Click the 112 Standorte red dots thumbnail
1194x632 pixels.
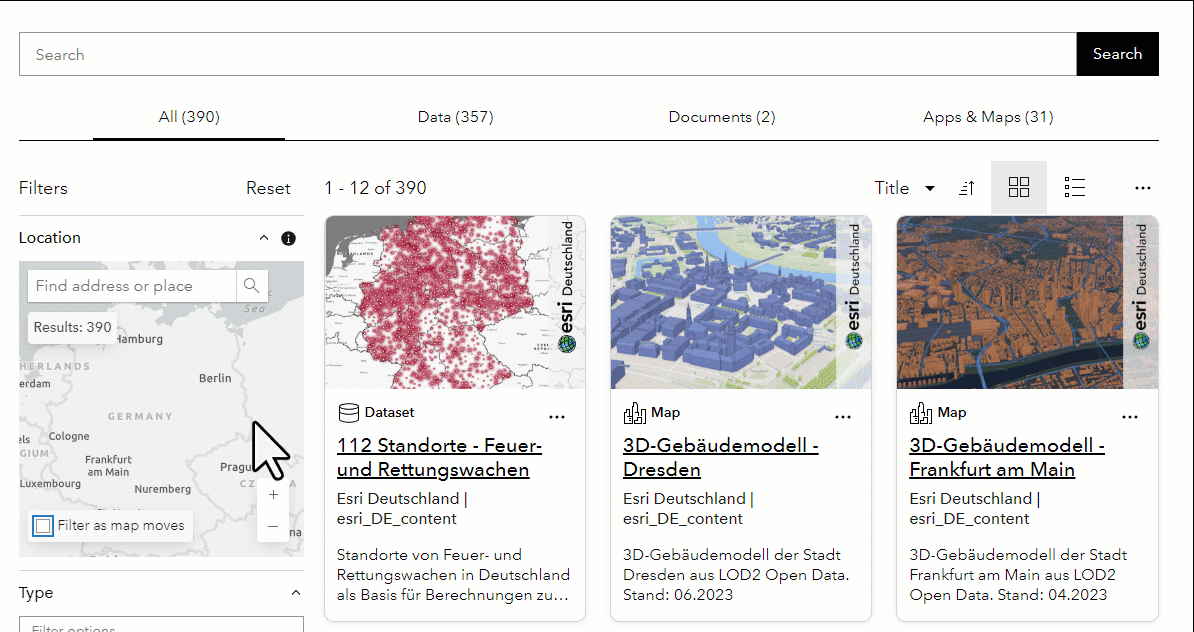click(455, 302)
